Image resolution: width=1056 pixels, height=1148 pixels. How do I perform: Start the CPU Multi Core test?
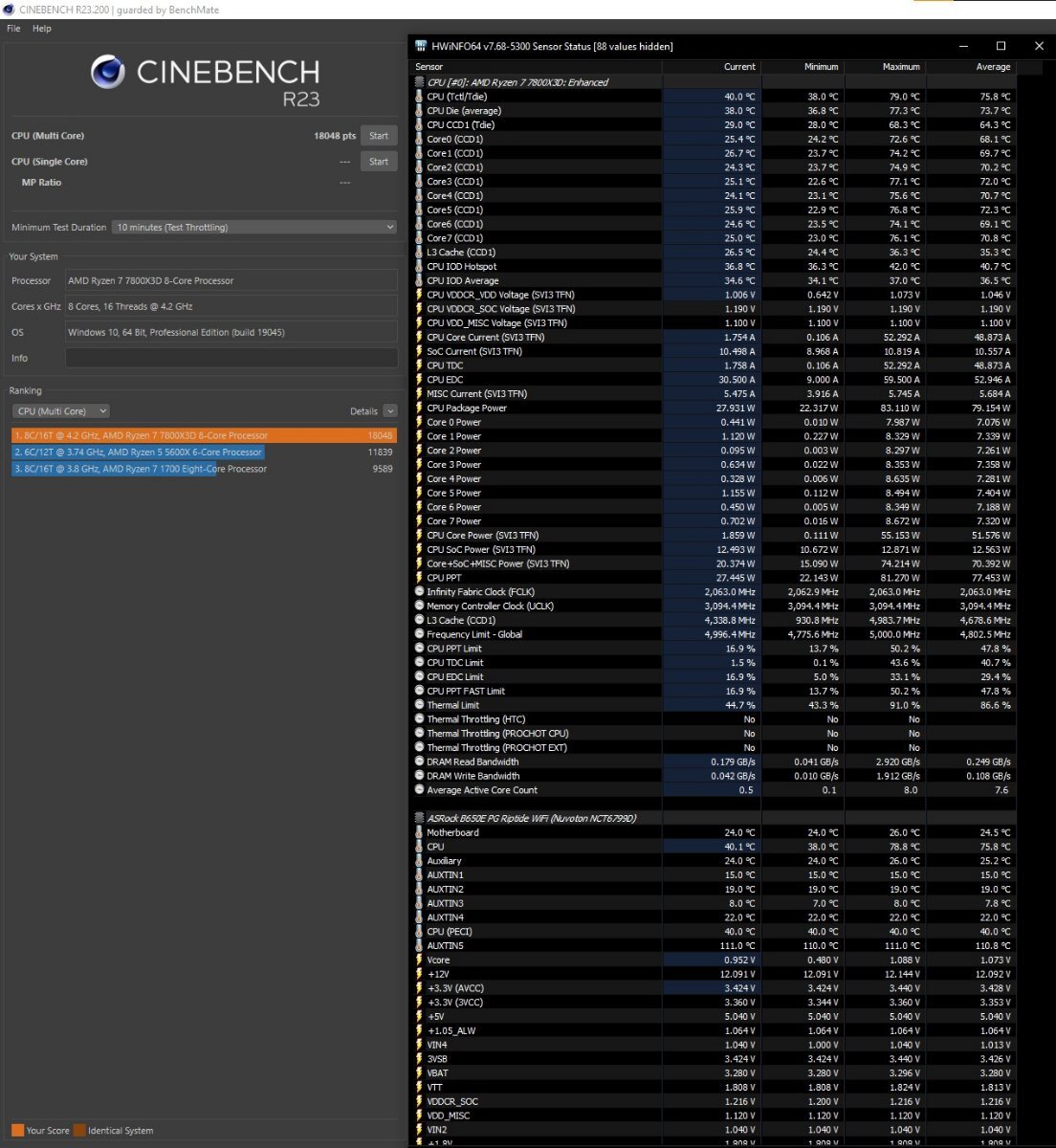point(379,136)
